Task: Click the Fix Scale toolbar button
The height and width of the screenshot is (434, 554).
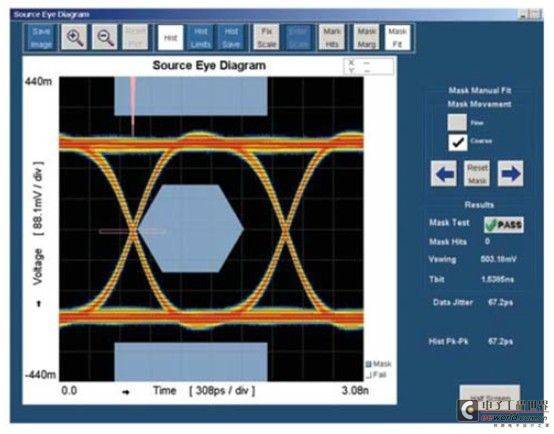Action: (266, 37)
